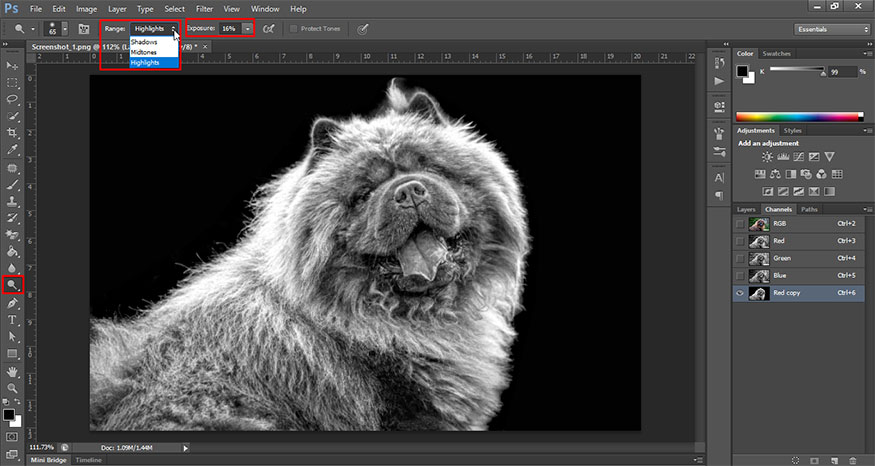Show the Red channel

click(x=740, y=241)
